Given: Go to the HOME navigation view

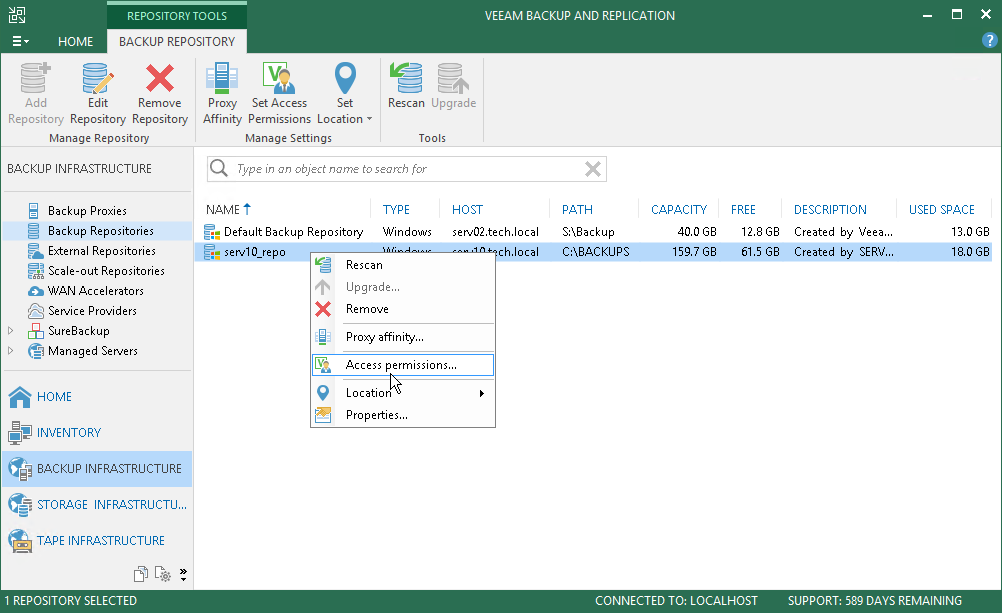Looking at the screenshot, I should pyautogui.click(x=97, y=397).
